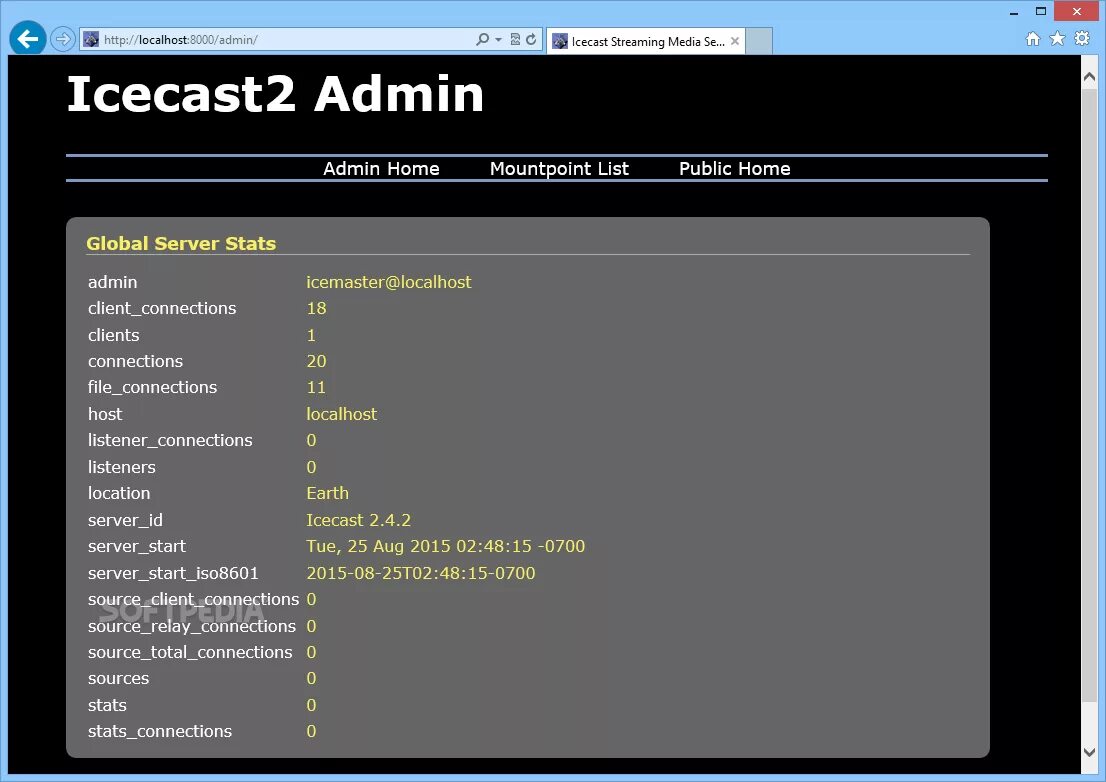Click the file_connections value 11
The image size is (1106, 782).
tap(316, 387)
